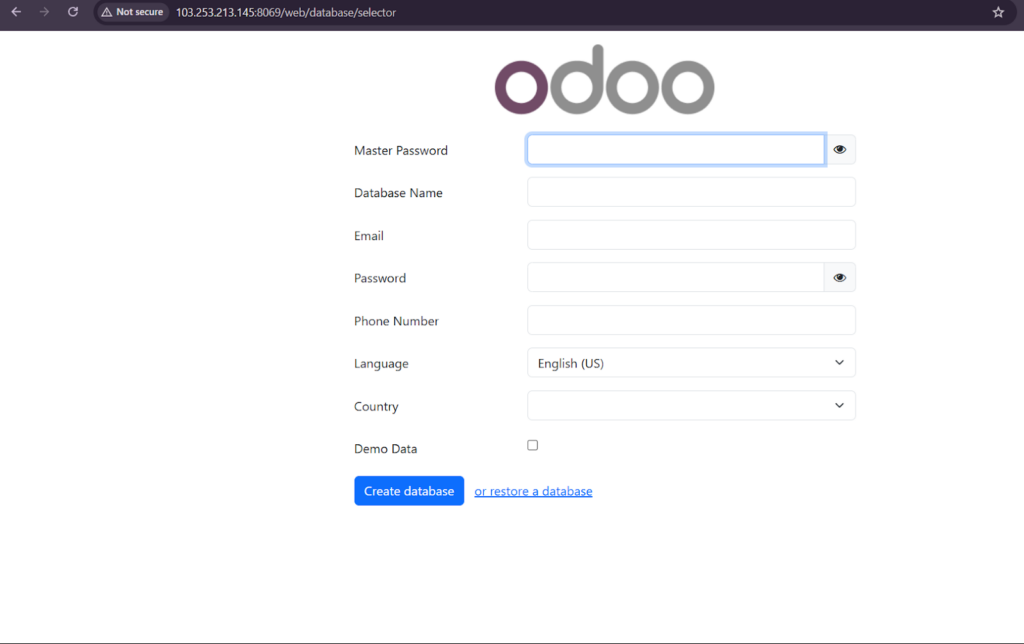Click the Master Password input field
The height and width of the screenshot is (644, 1024).
pyautogui.click(x=675, y=148)
